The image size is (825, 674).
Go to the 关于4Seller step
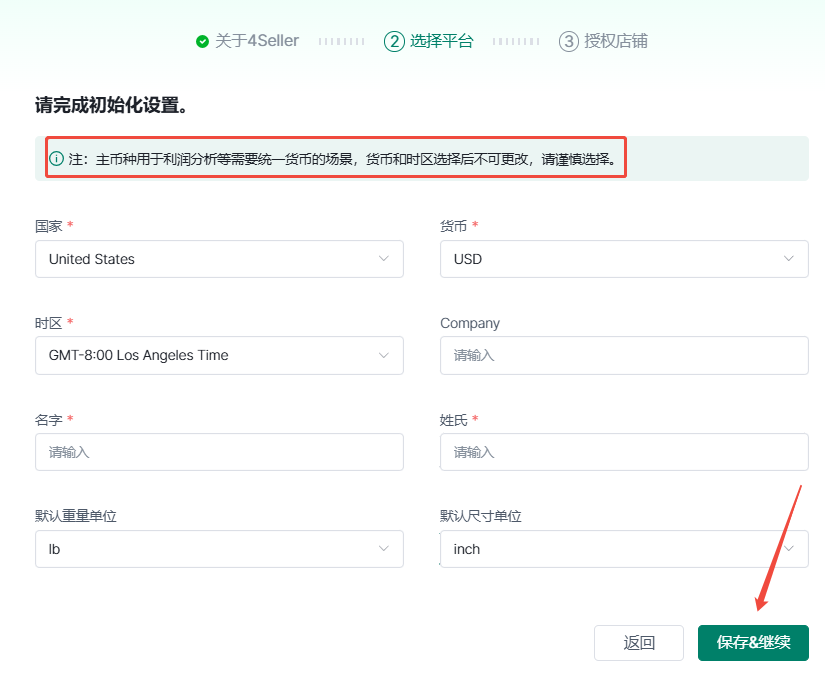257,41
